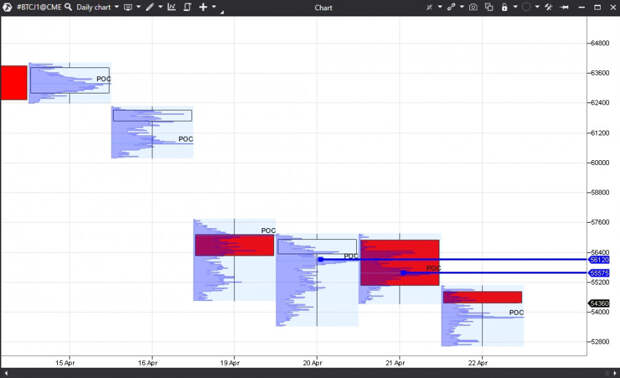
Task: Click the #BTCJ1@CME instrument label
Action: (39, 7)
